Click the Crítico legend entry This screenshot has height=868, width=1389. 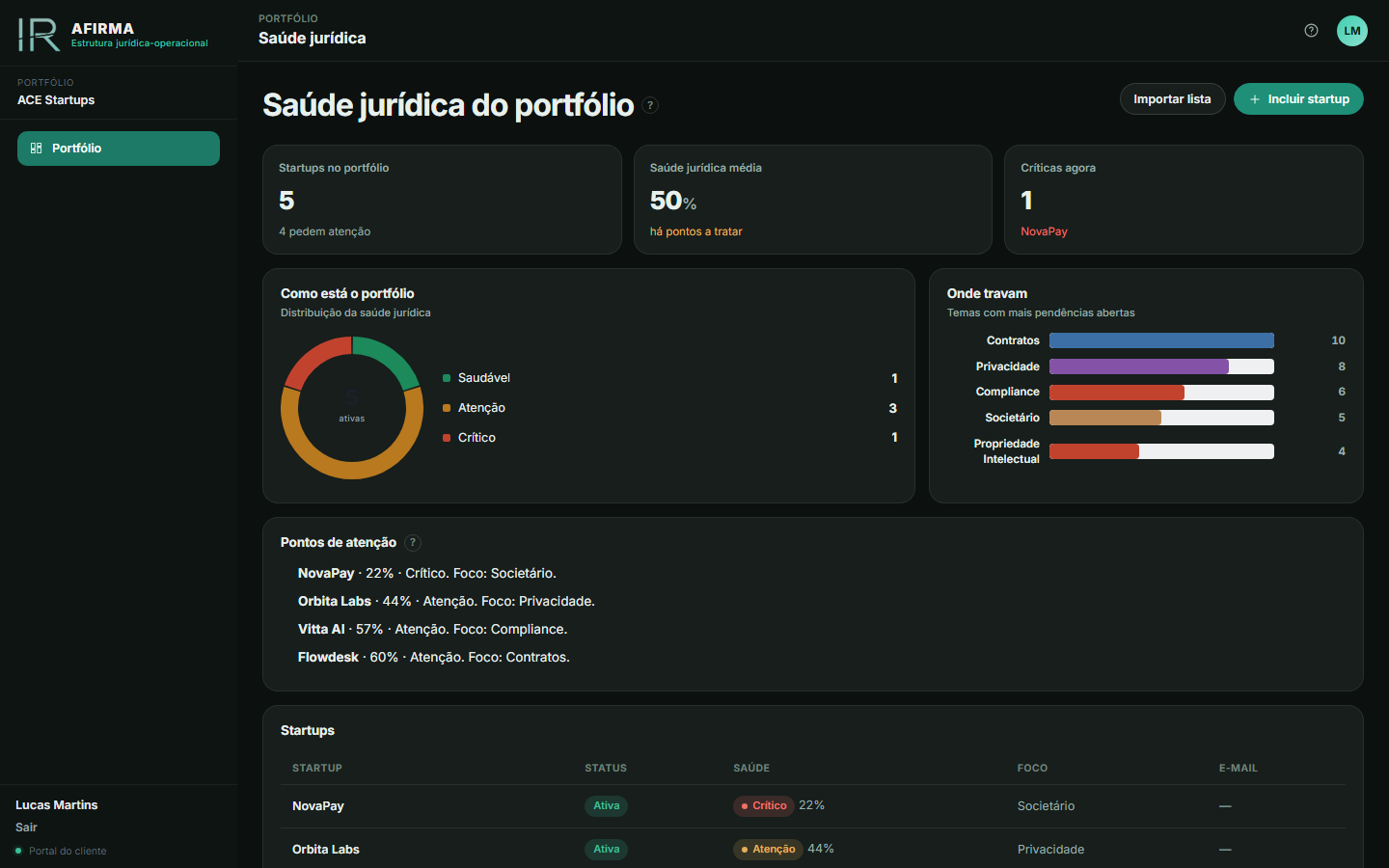[669, 438]
